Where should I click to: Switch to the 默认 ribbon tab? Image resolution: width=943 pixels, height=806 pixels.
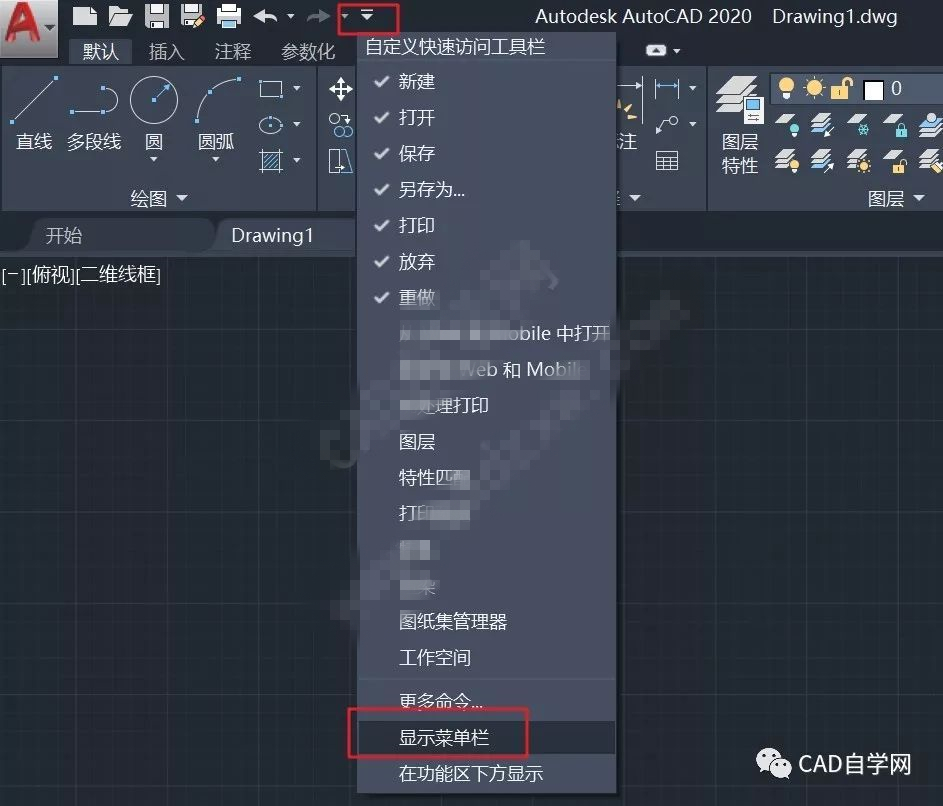(100, 51)
